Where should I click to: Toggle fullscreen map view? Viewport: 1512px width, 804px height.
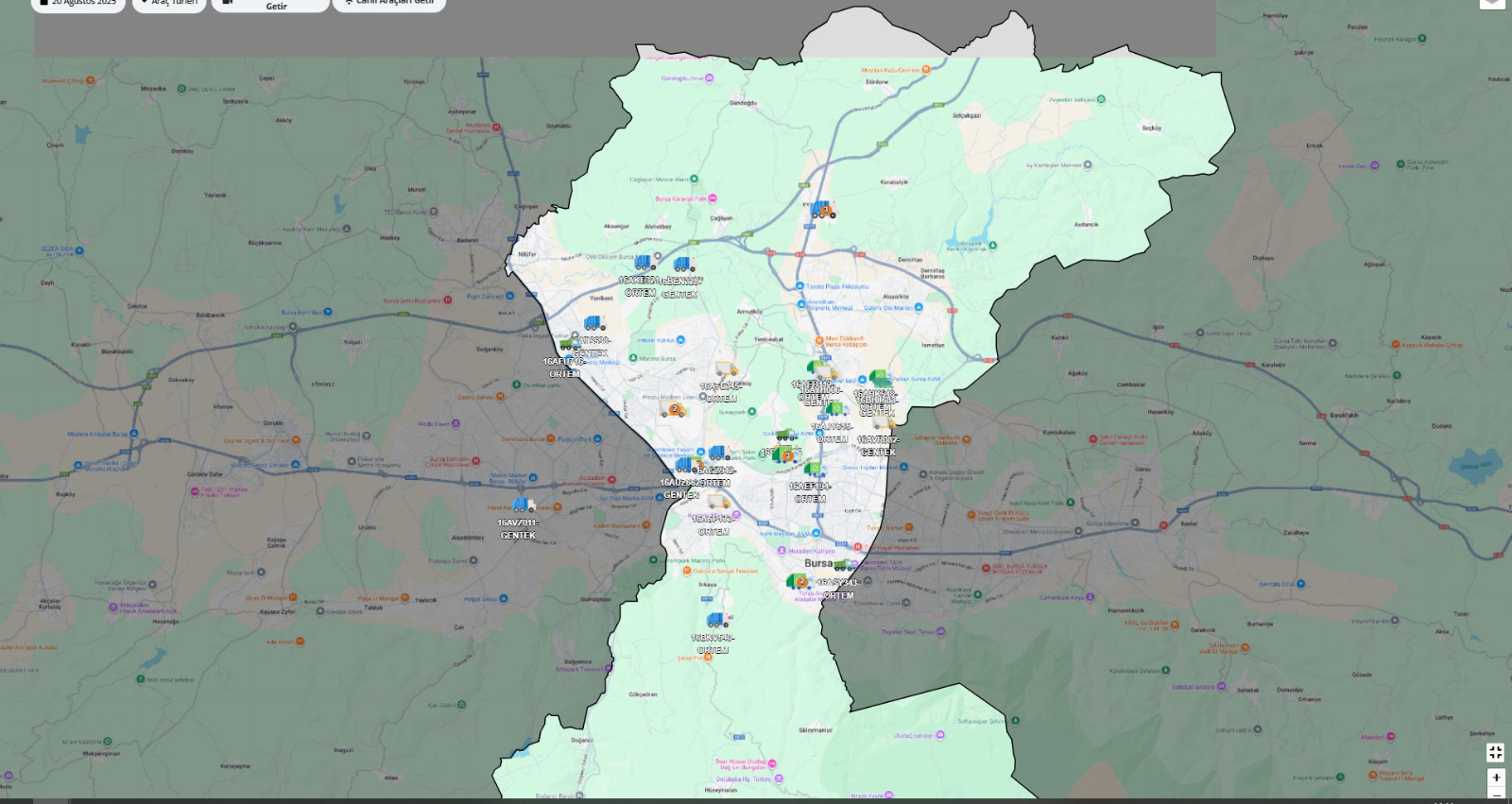pos(1495,752)
